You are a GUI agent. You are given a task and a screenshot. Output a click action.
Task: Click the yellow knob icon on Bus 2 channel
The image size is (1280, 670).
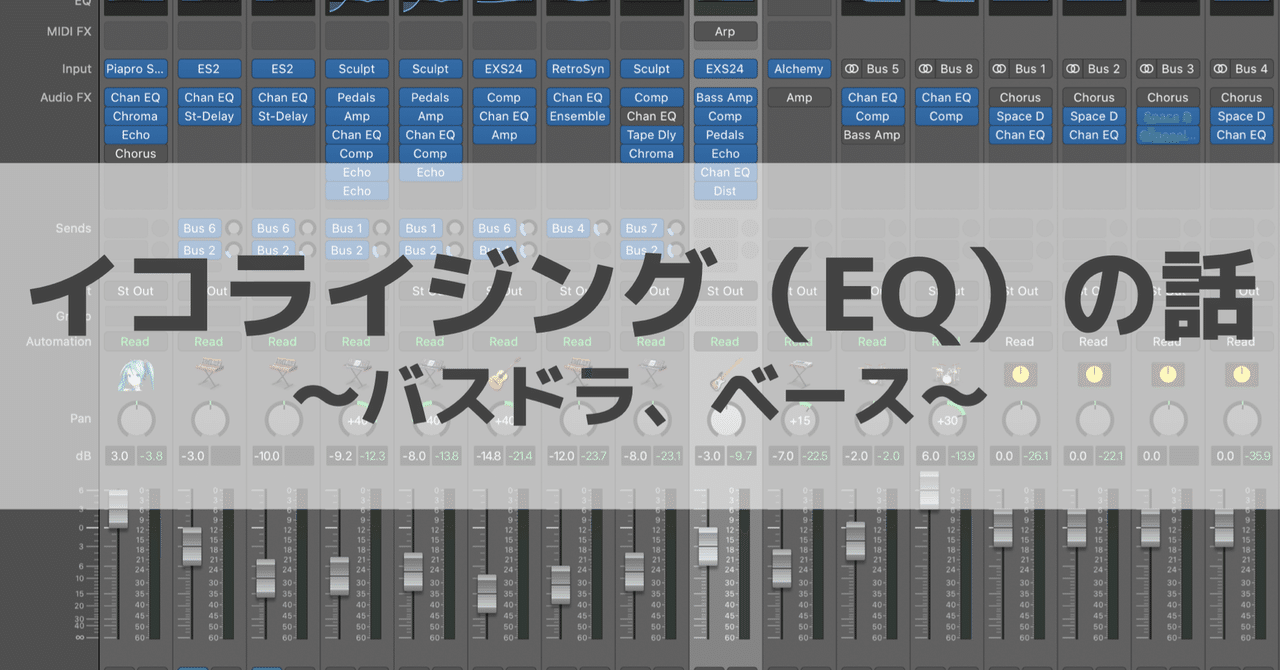1094,375
